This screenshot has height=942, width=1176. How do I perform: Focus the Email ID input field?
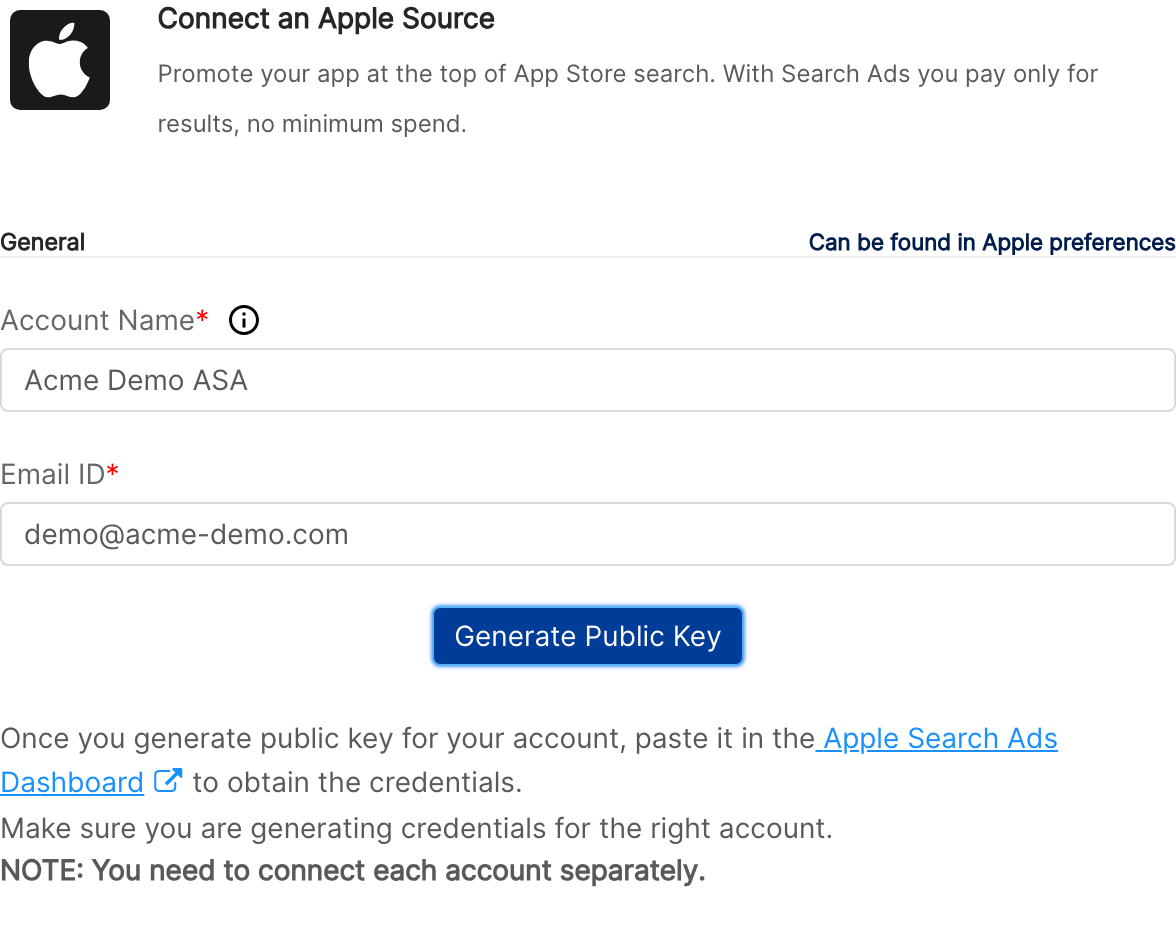tap(587, 534)
